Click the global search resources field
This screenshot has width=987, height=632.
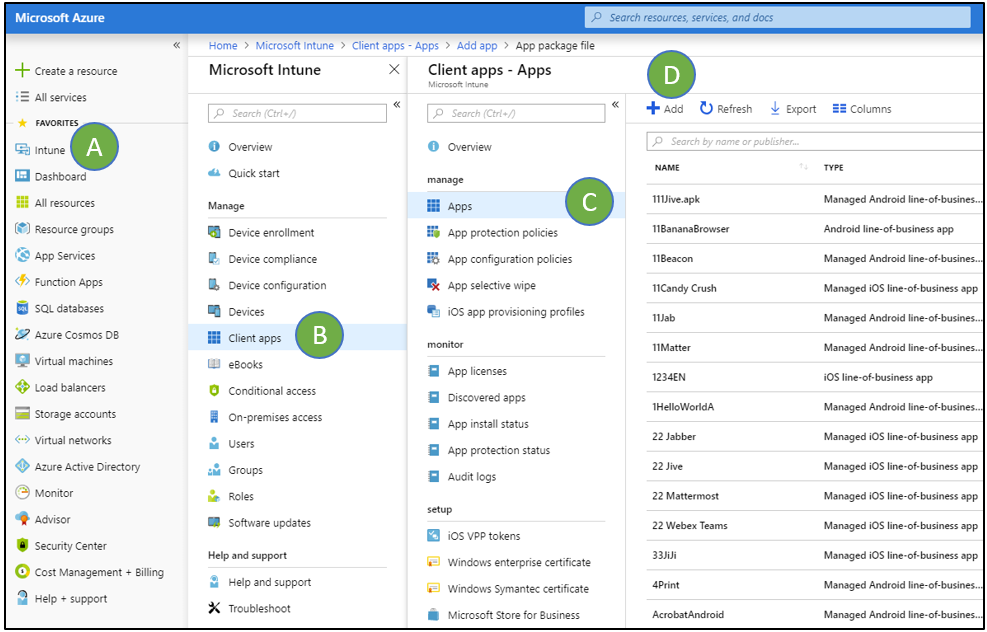[778, 17]
